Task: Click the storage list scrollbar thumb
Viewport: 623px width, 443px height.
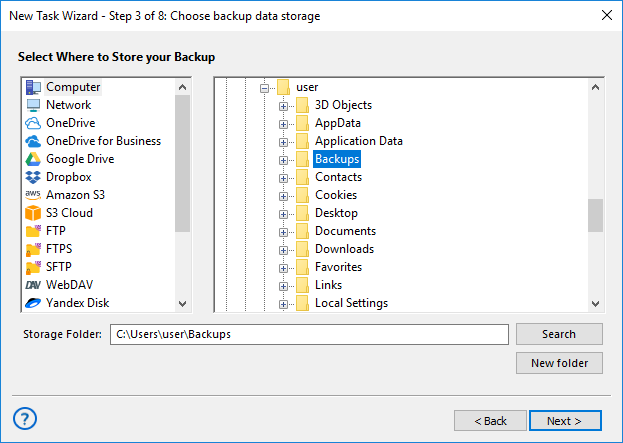Action: click(182, 163)
